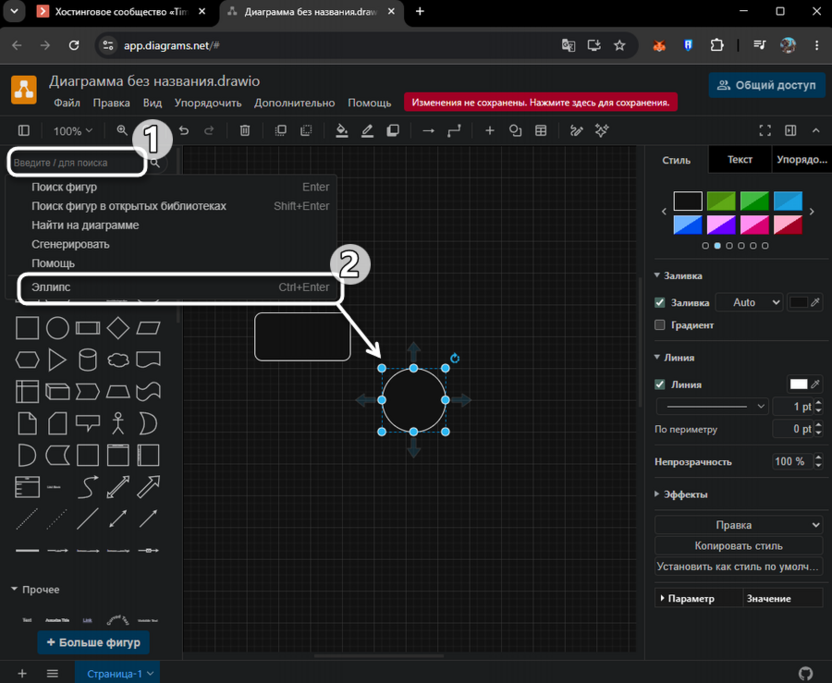Viewport: 832px width, 683px height.
Task: Open the 100% zoom dropdown
Action: [x=73, y=131]
